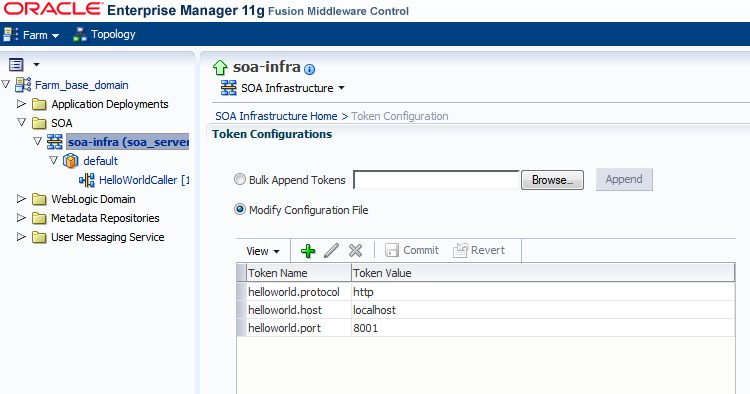750x394 pixels.
Task: Click the green up arrow status icon
Action: click(220, 67)
